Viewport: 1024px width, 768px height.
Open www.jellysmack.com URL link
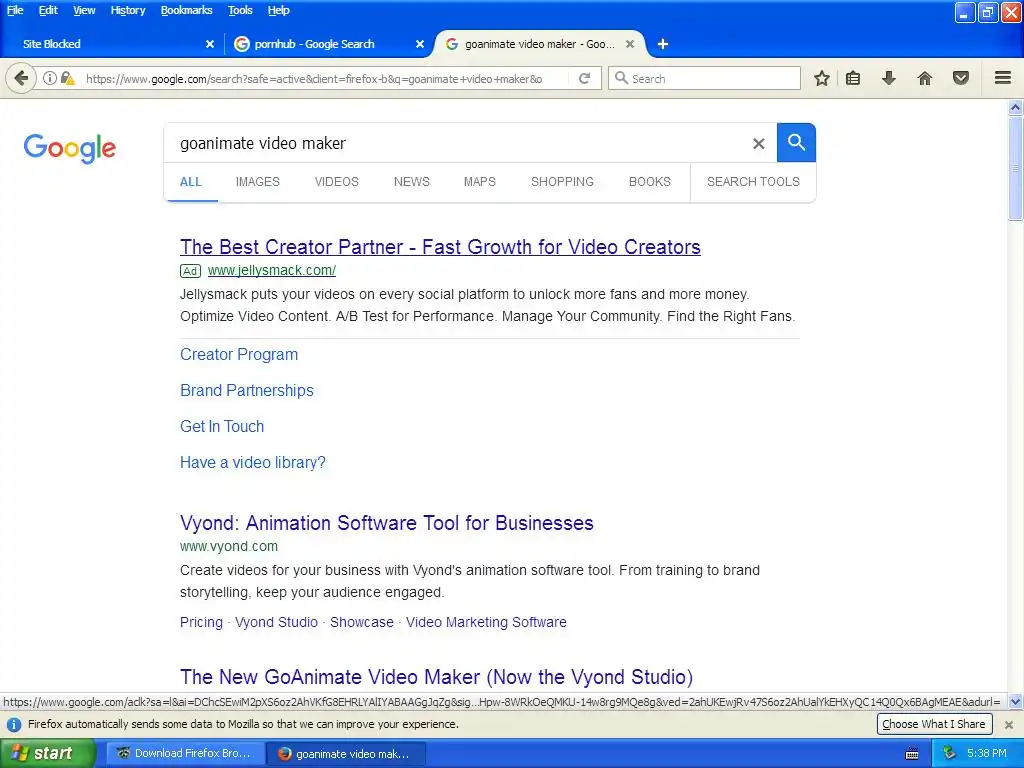[x=272, y=270]
